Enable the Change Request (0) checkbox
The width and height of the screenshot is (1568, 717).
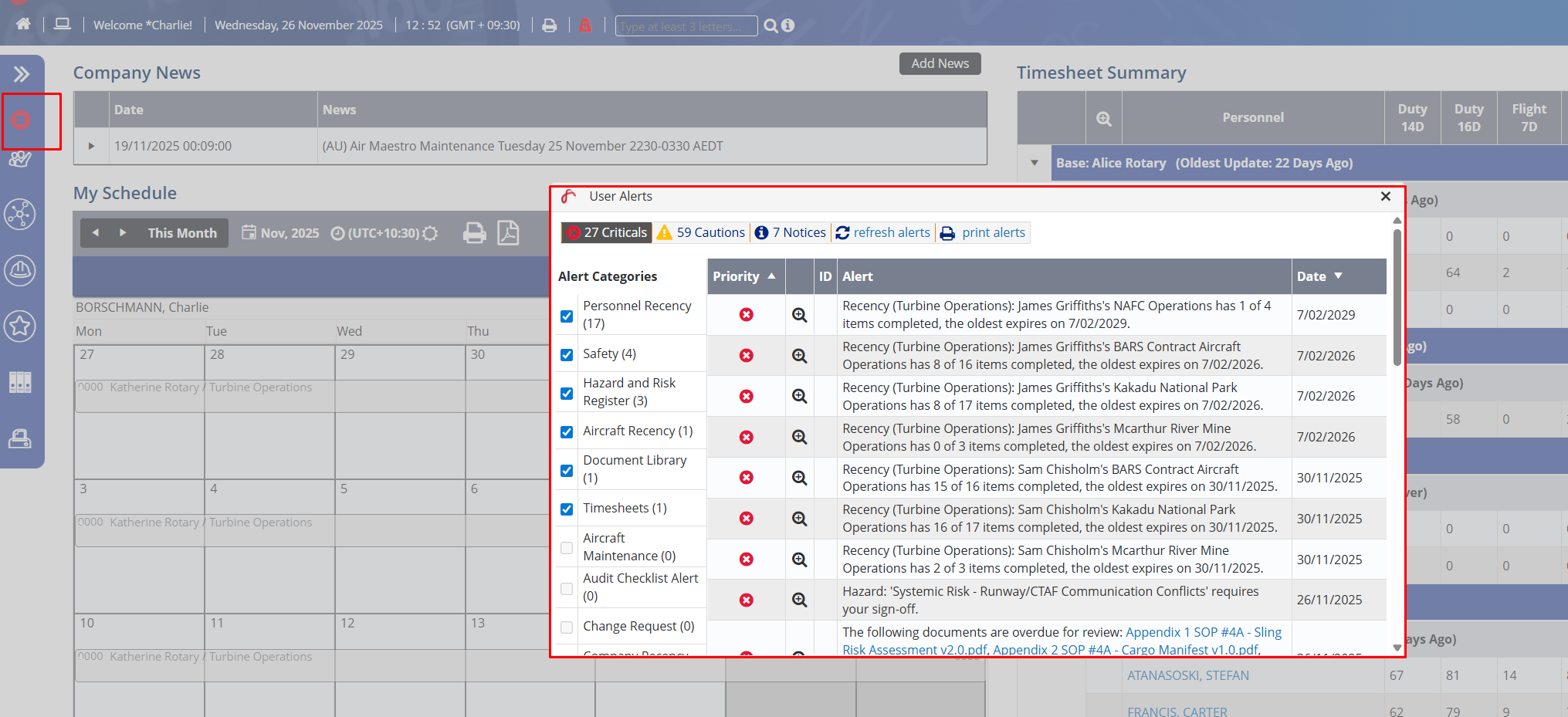[x=567, y=627]
